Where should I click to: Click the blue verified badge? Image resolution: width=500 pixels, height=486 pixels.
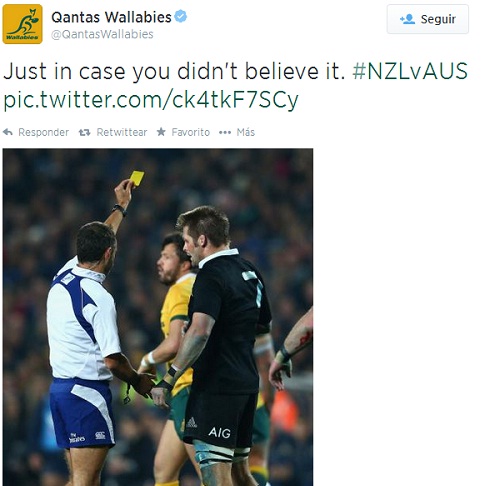tap(181, 16)
